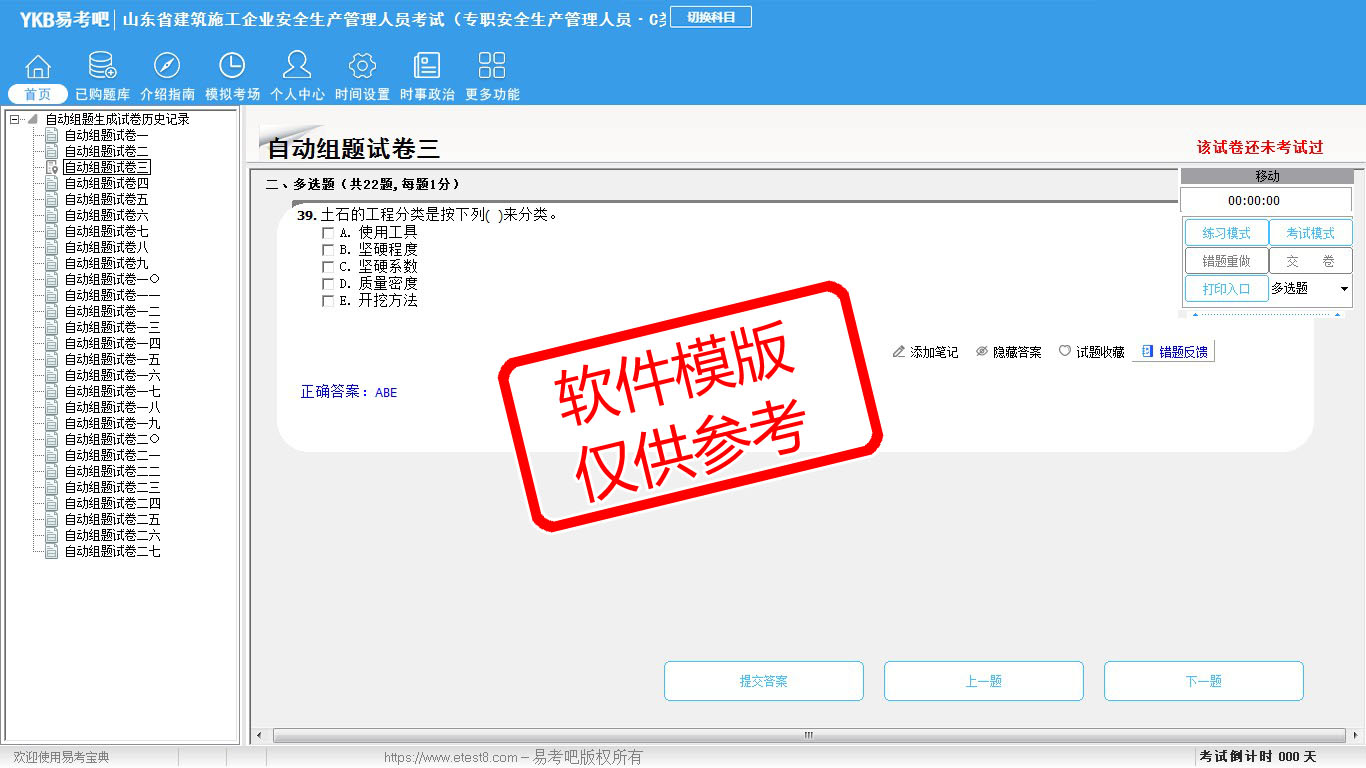Click the 隐藏答案 eye icon
The image size is (1366, 768).
coord(982,352)
